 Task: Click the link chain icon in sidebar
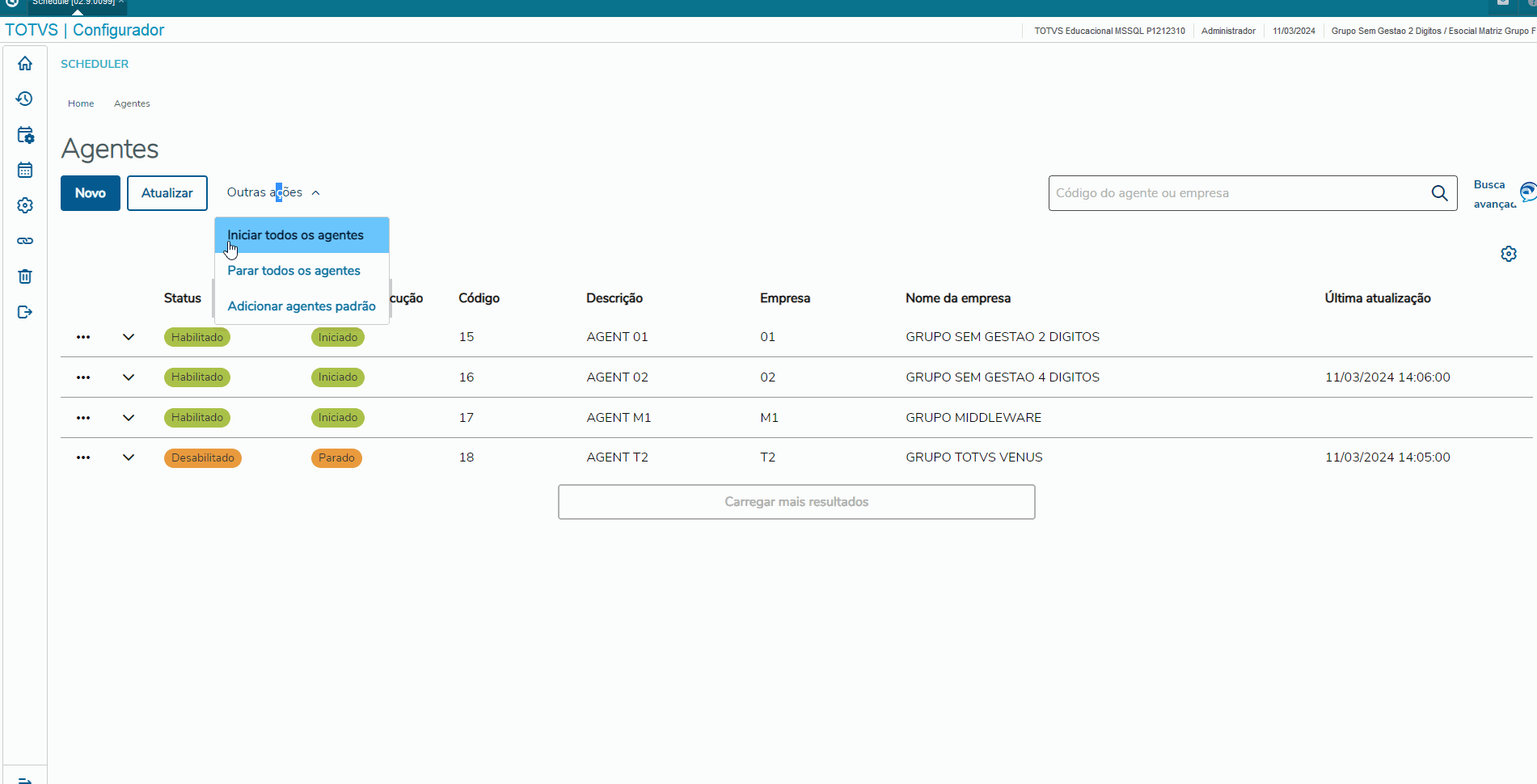(25, 241)
